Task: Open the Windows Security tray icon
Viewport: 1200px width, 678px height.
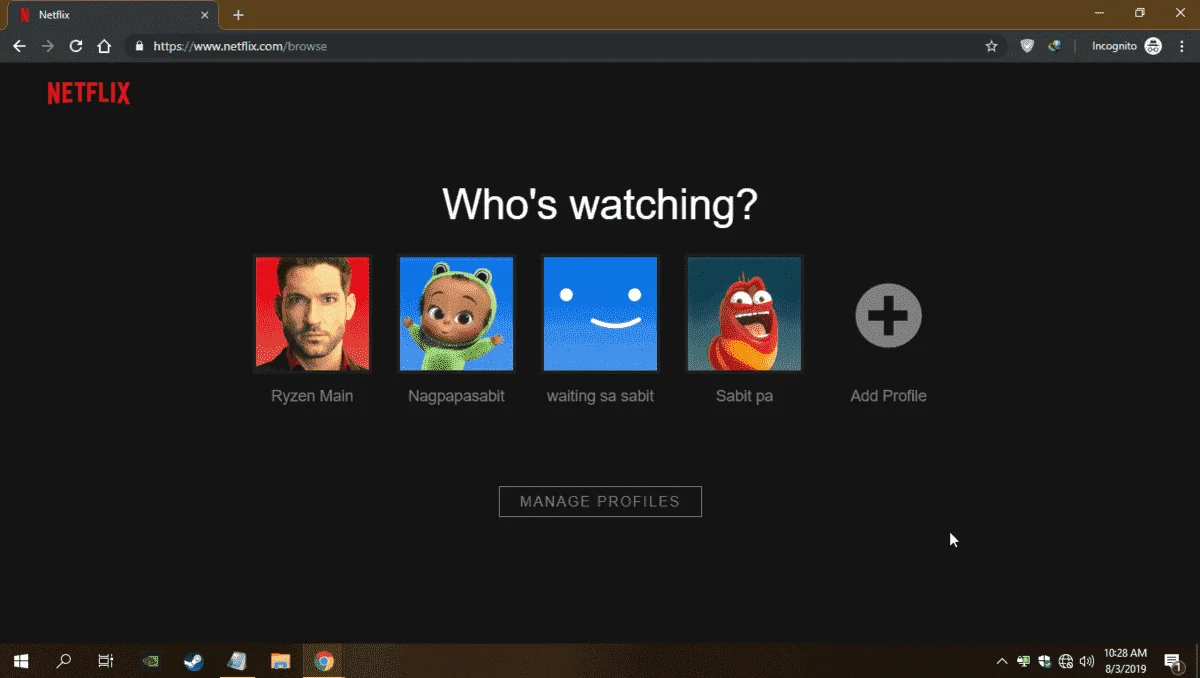Action: click(x=1044, y=661)
